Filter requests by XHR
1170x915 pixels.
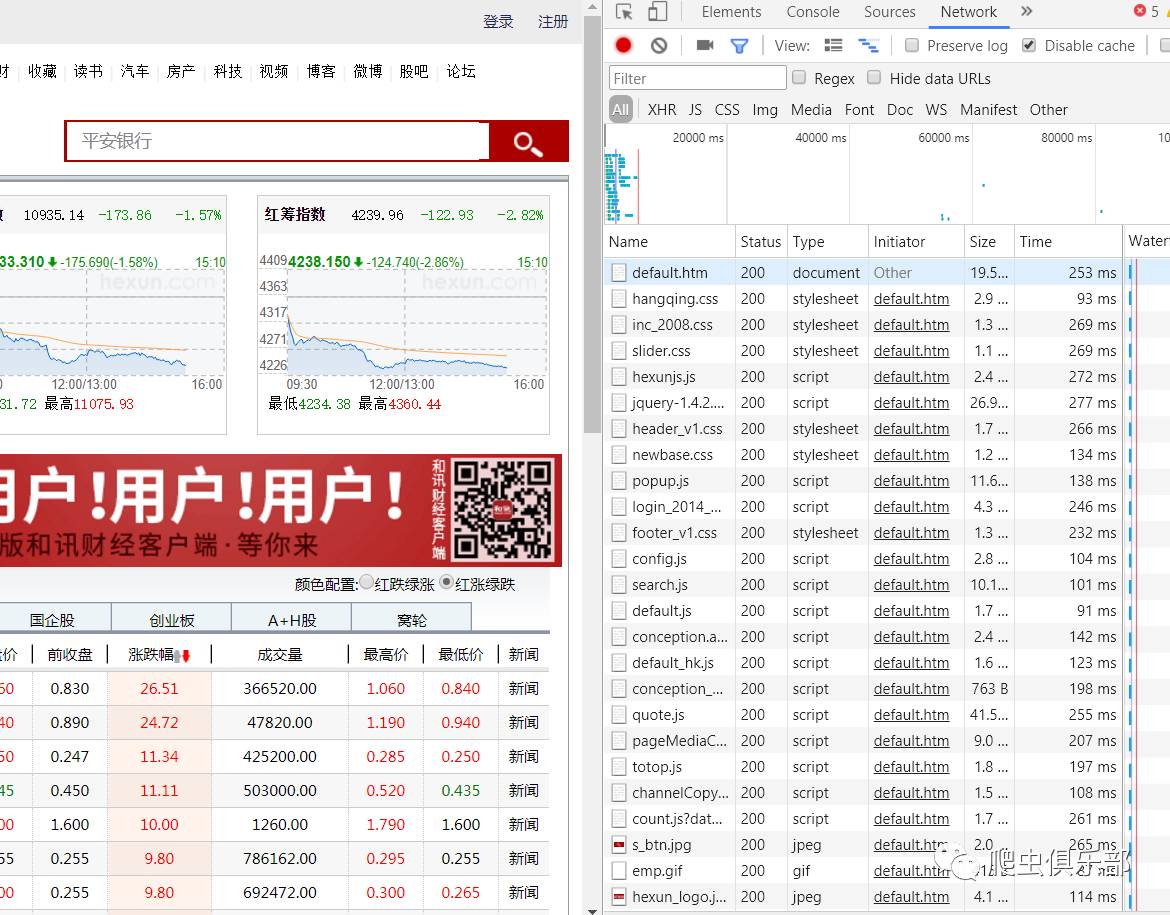pos(662,110)
